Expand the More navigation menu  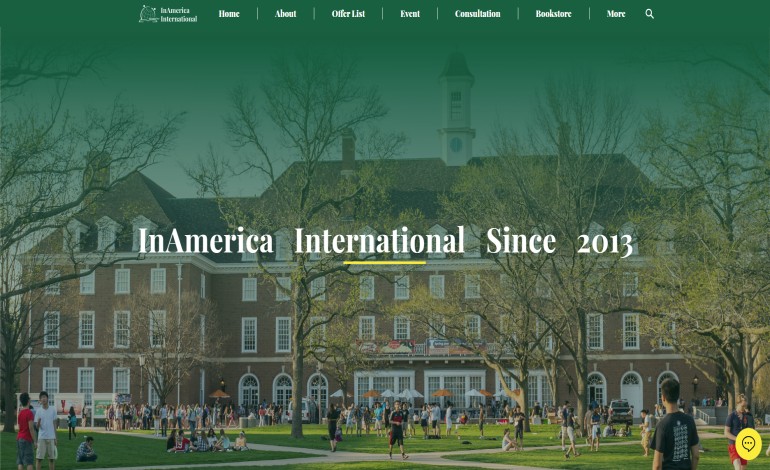pyautogui.click(x=616, y=14)
